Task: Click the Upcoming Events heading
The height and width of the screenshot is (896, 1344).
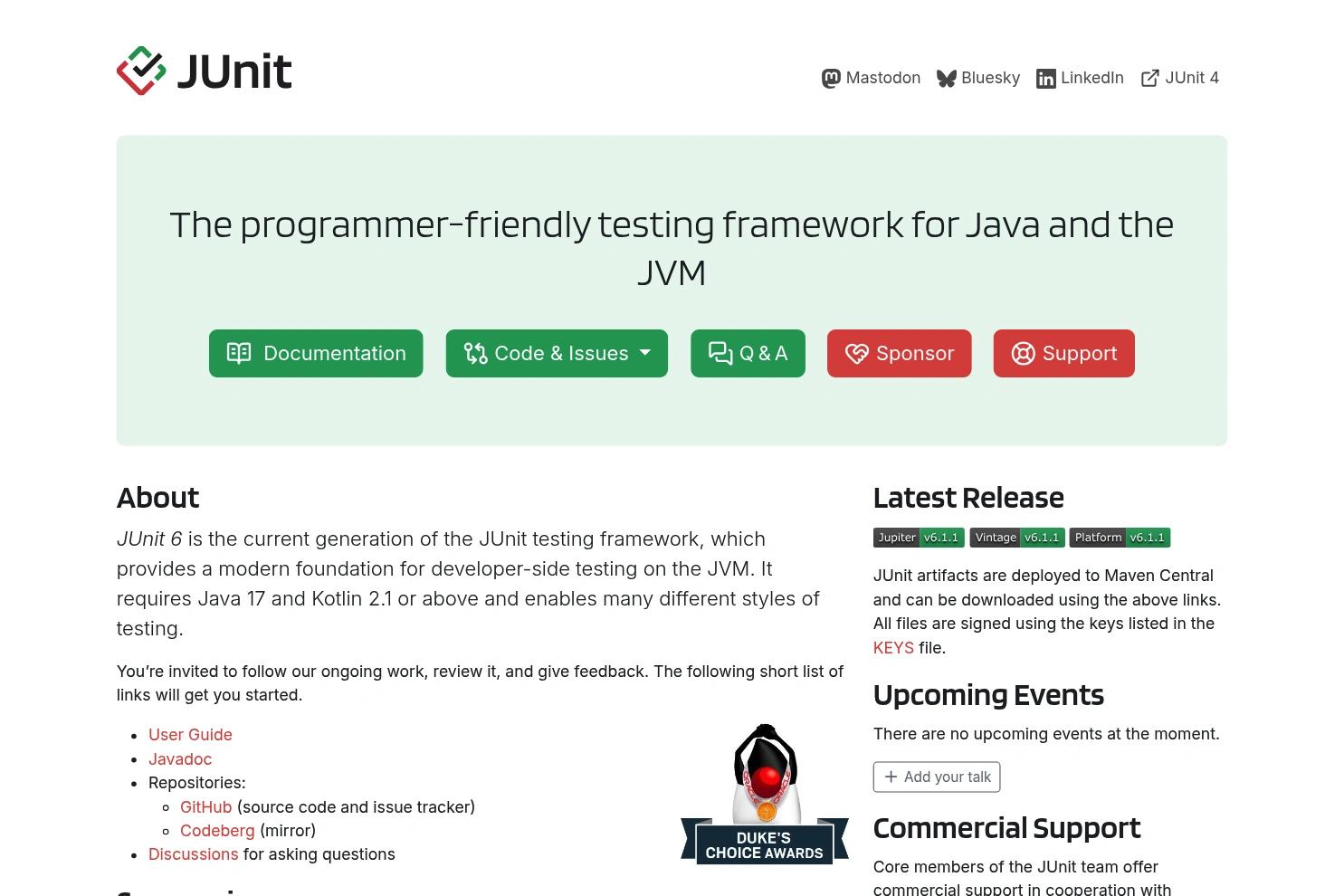Action: click(x=988, y=695)
